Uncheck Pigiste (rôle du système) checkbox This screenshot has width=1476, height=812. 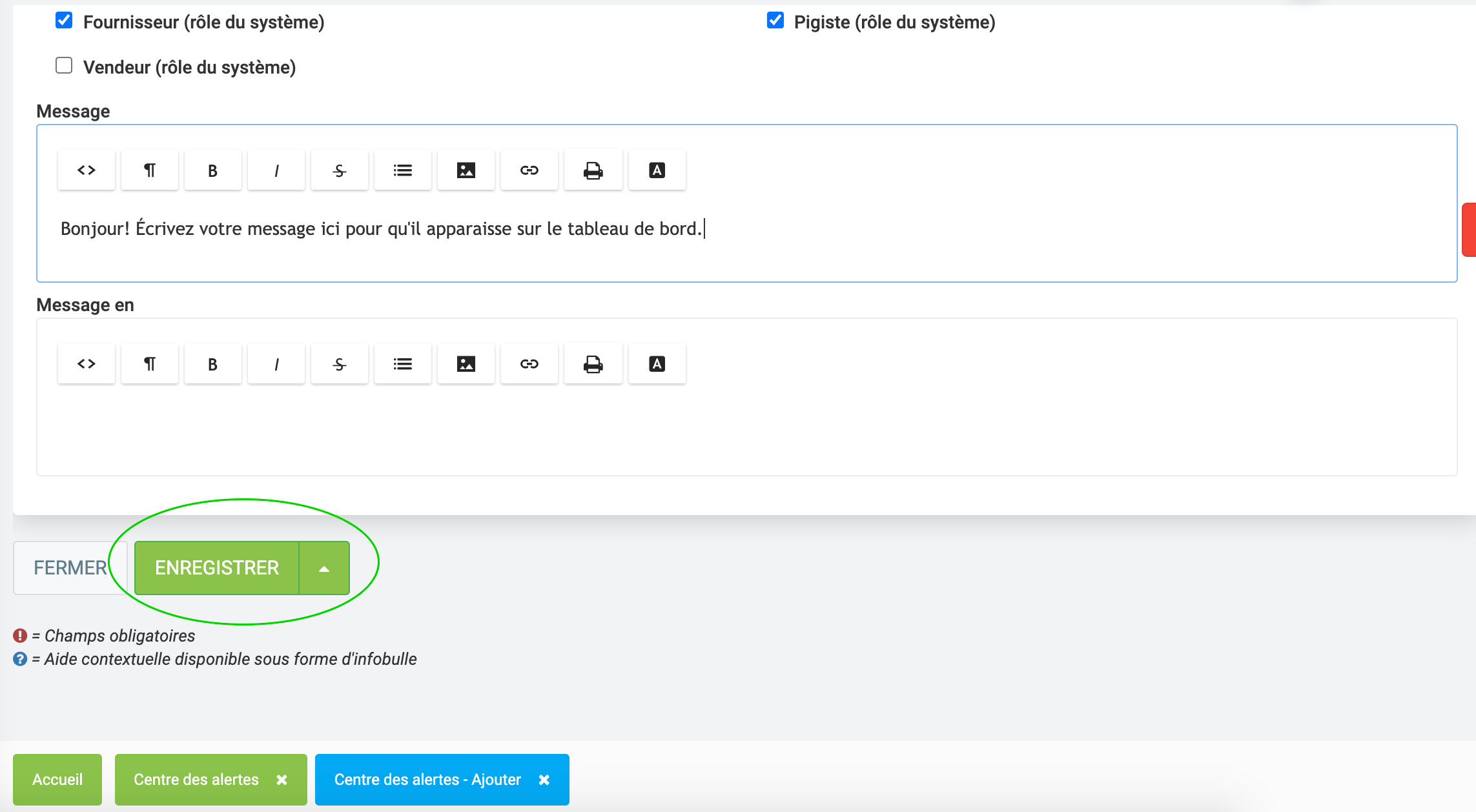tap(775, 21)
